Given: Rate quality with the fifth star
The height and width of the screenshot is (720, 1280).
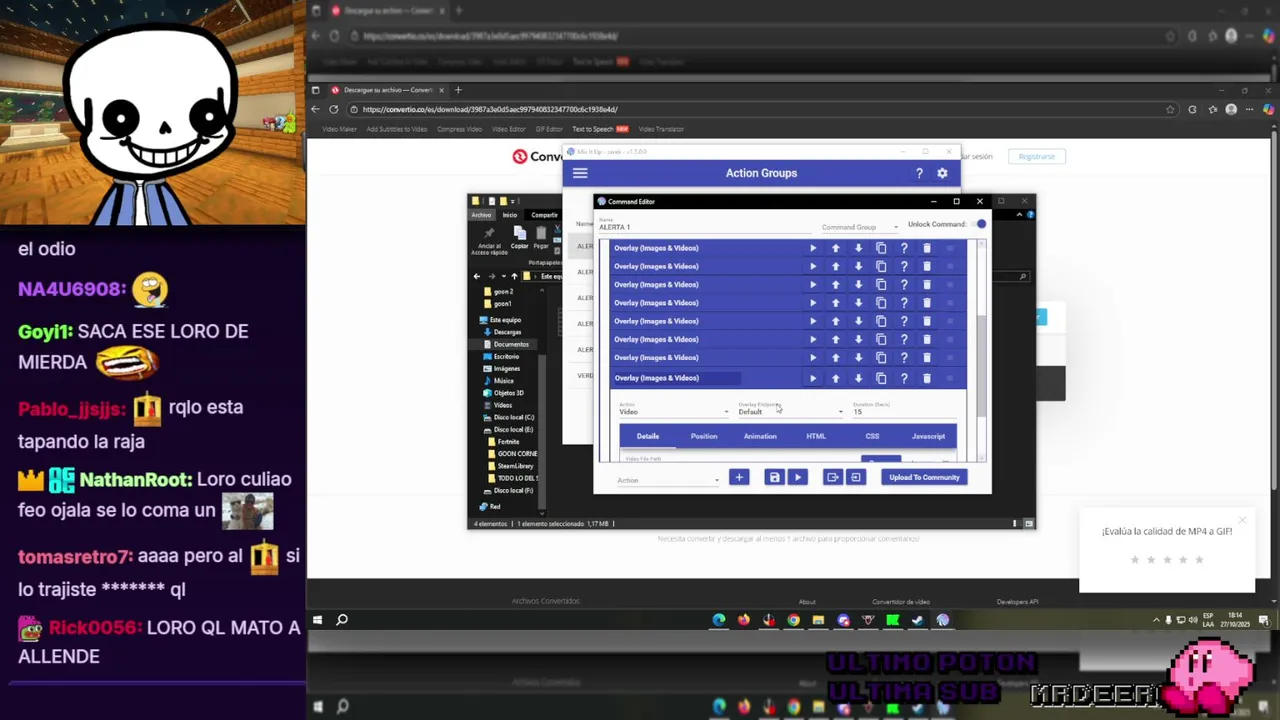Looking at the screenshot, I should coord(1199,560).
